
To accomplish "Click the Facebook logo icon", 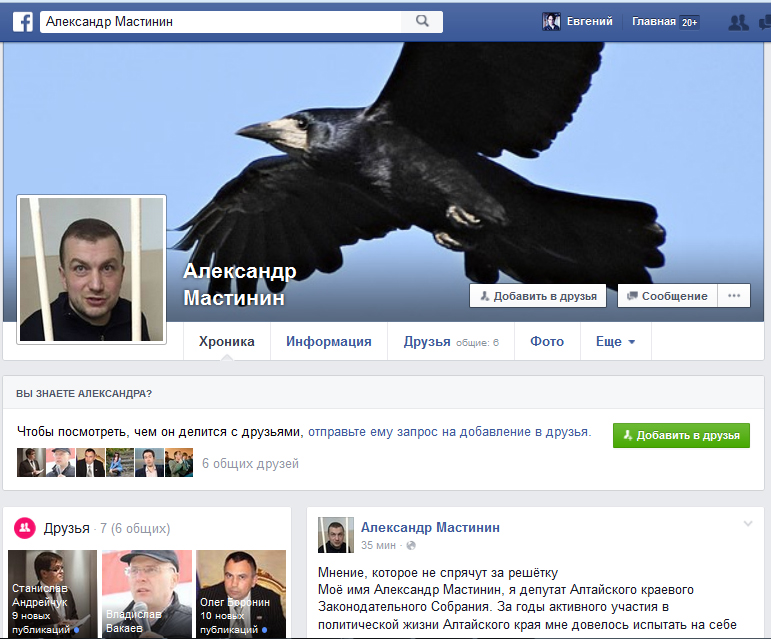I will (22, 22).
